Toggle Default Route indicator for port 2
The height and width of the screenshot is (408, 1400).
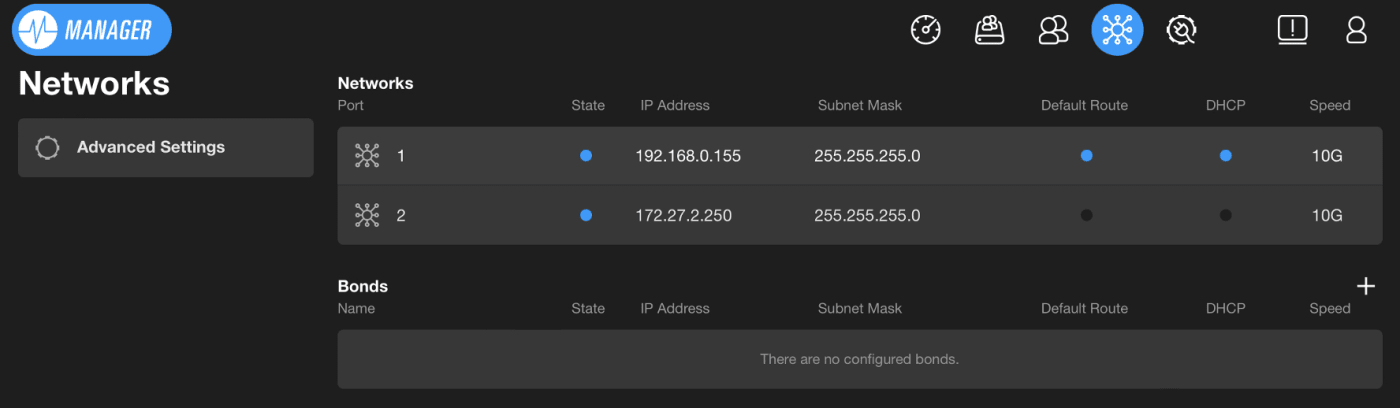point(1086,215)
